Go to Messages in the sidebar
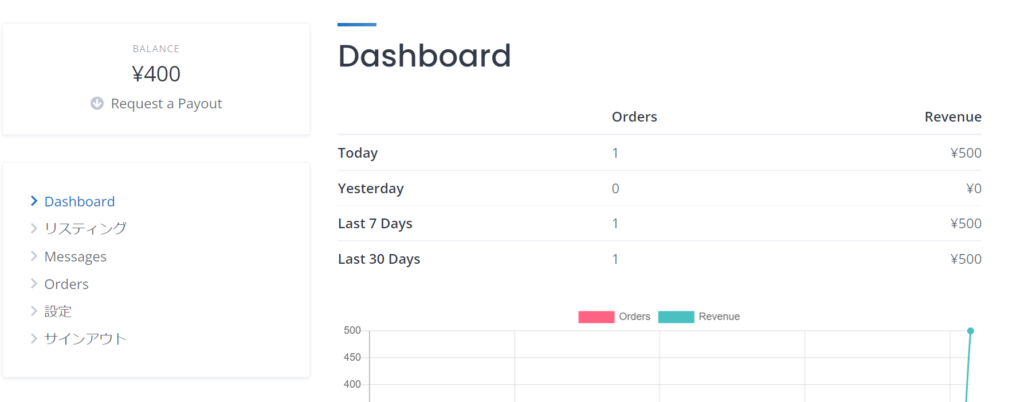 [x=75, y=256]
